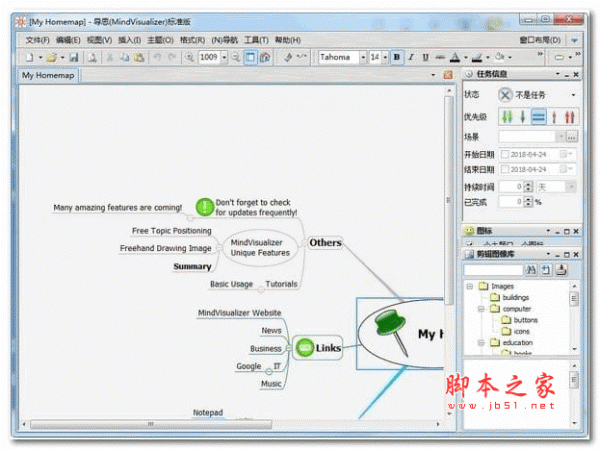
Task: Toggle the fit-to-window view icon
Action: [x=250, y=57]
